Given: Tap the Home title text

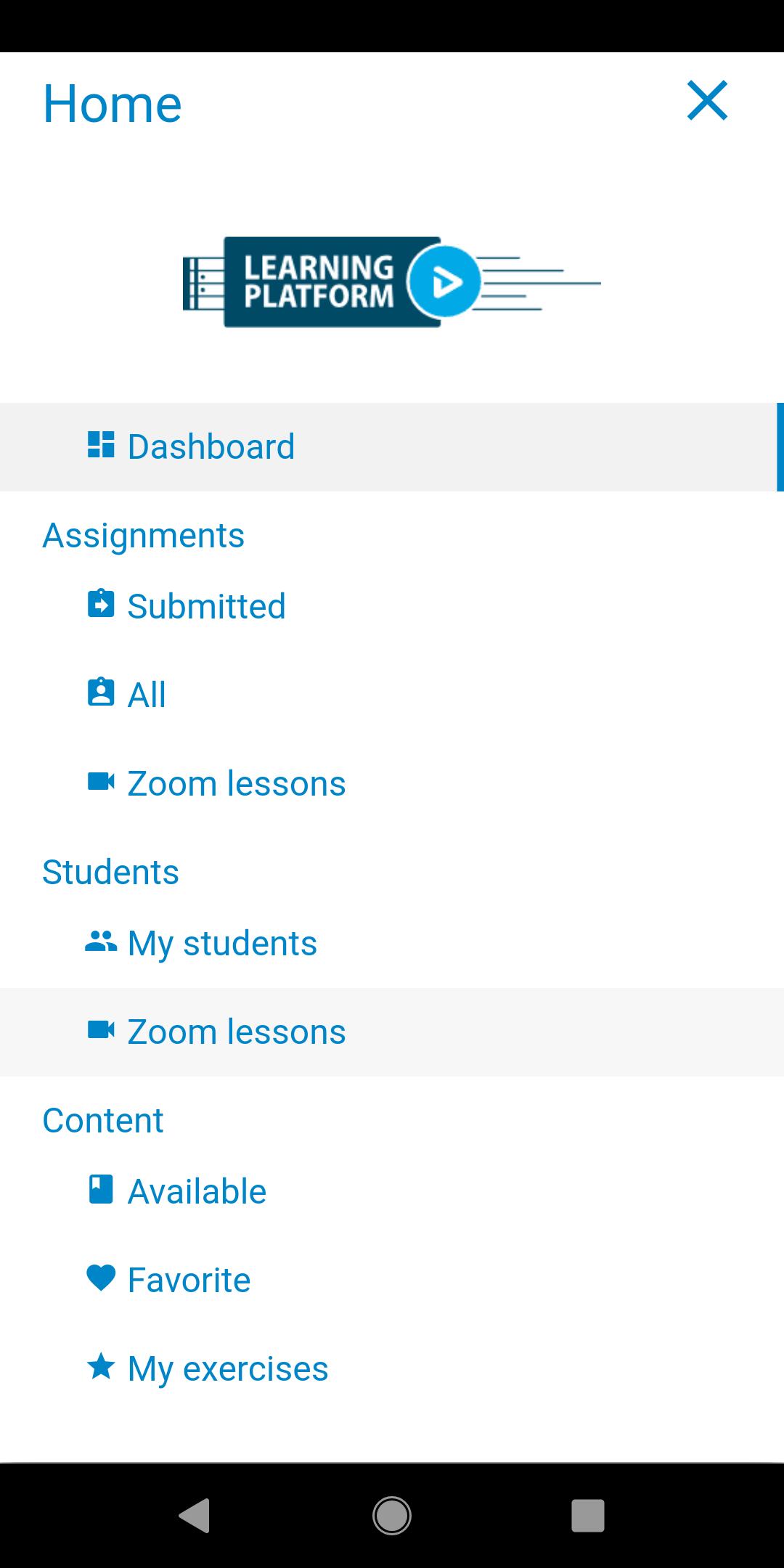Looking at the screenshot, I should (x=113, y=104).
